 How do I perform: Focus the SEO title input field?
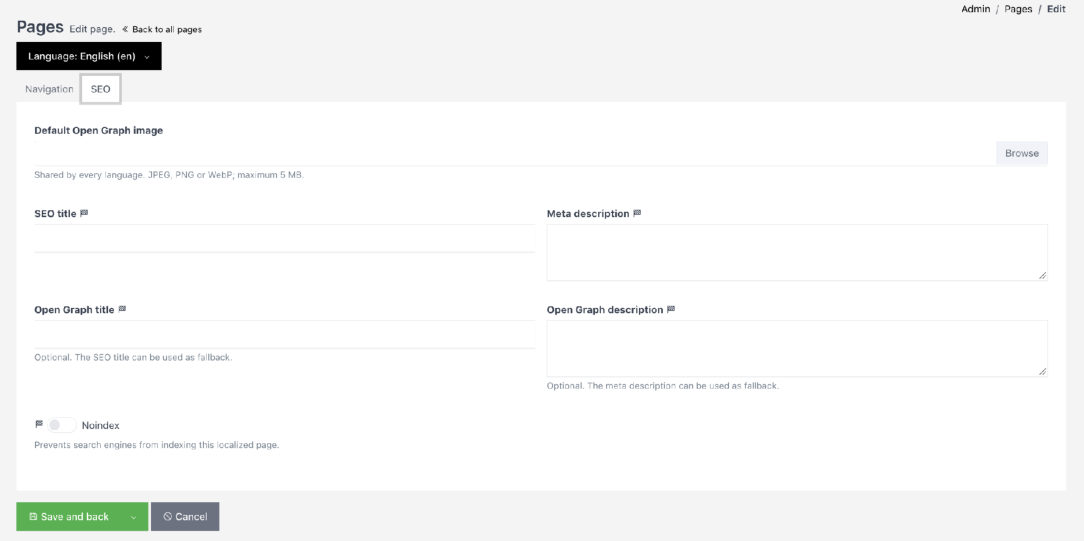(x=285, y=238)
